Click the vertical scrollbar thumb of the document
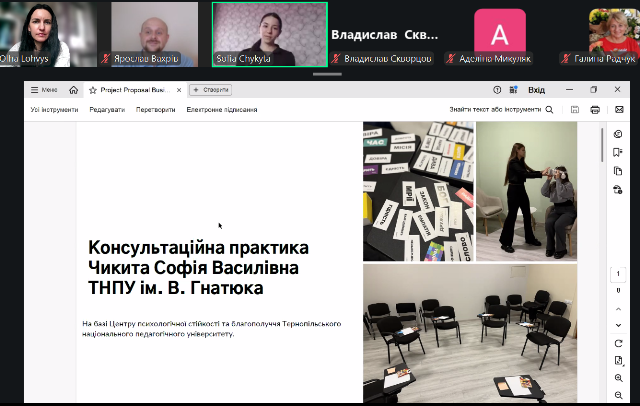Screen dimensions: 640x406 (x=602, y=145)
